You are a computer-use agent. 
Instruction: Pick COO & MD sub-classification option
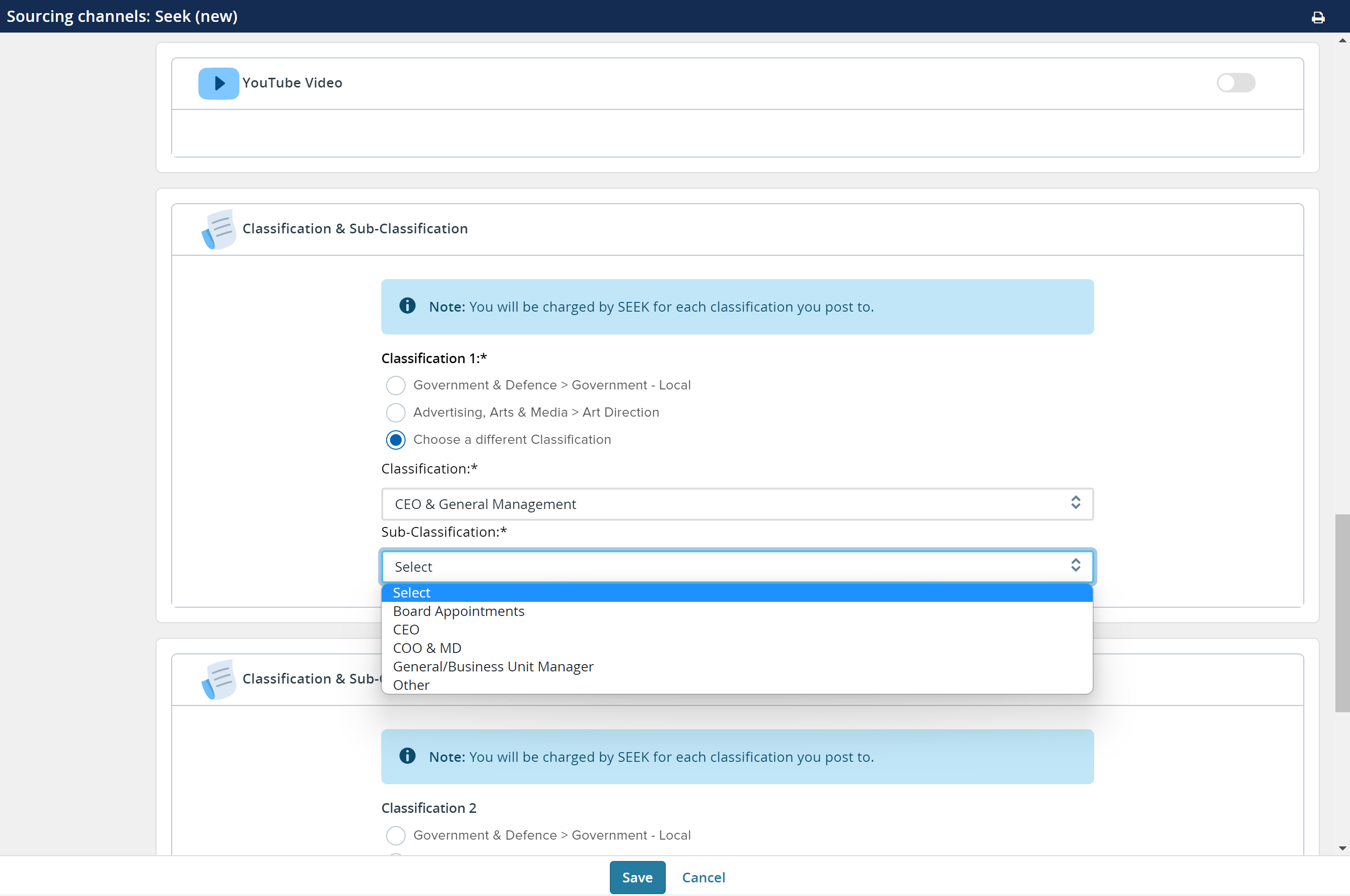(427, 649)
